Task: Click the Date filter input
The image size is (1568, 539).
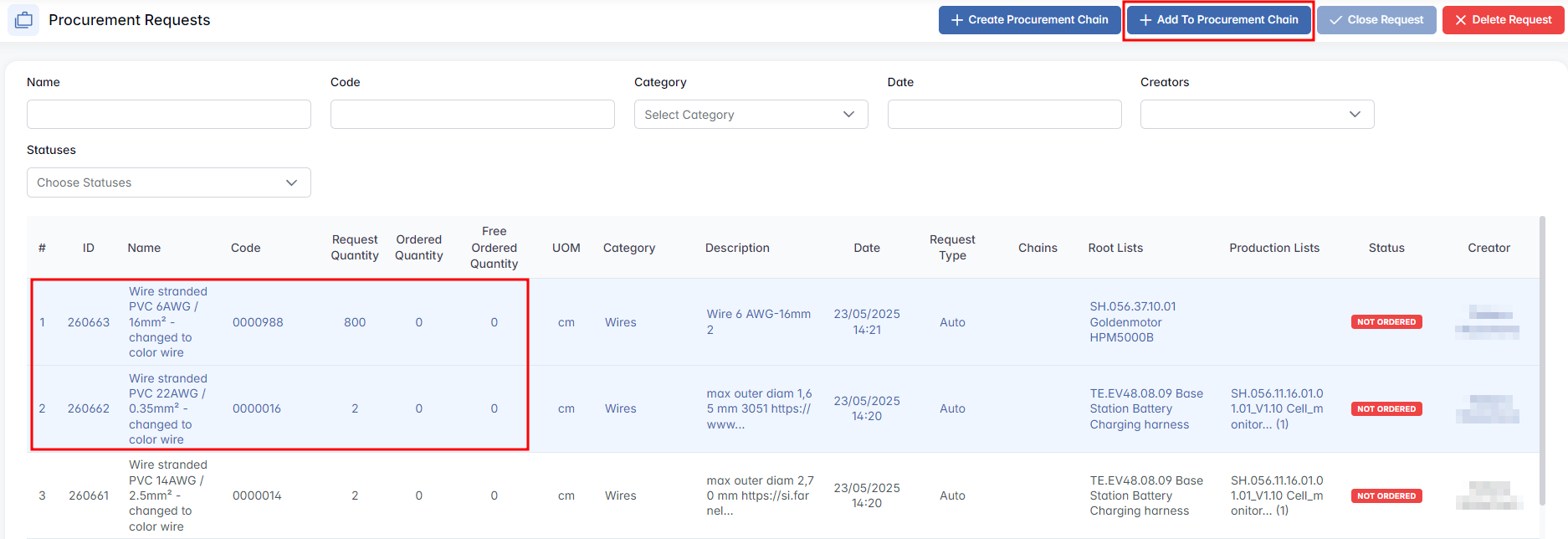Action: 1004,115
